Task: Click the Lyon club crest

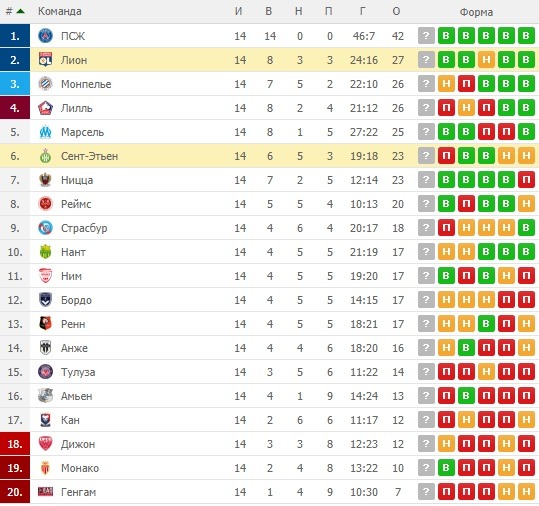Action: (x=45, y=60)
